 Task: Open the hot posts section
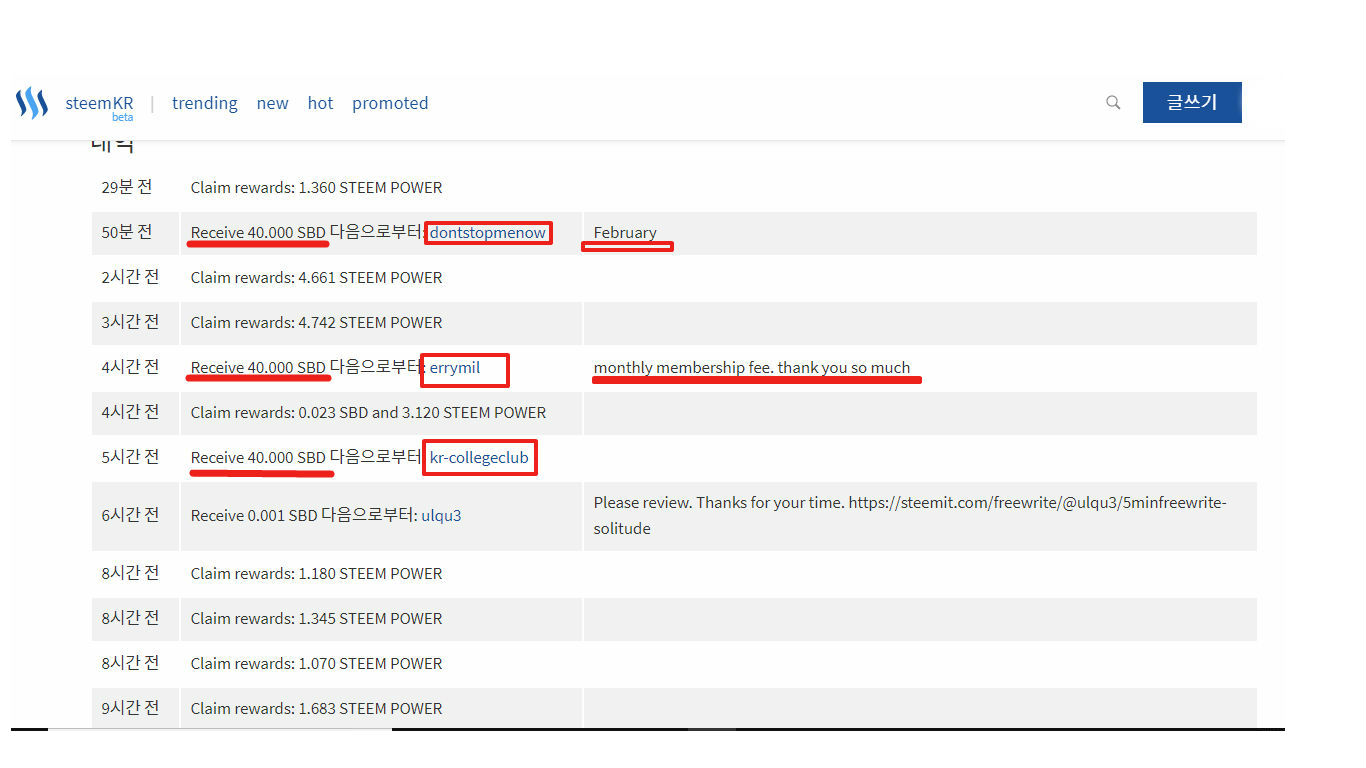[320, 103]
